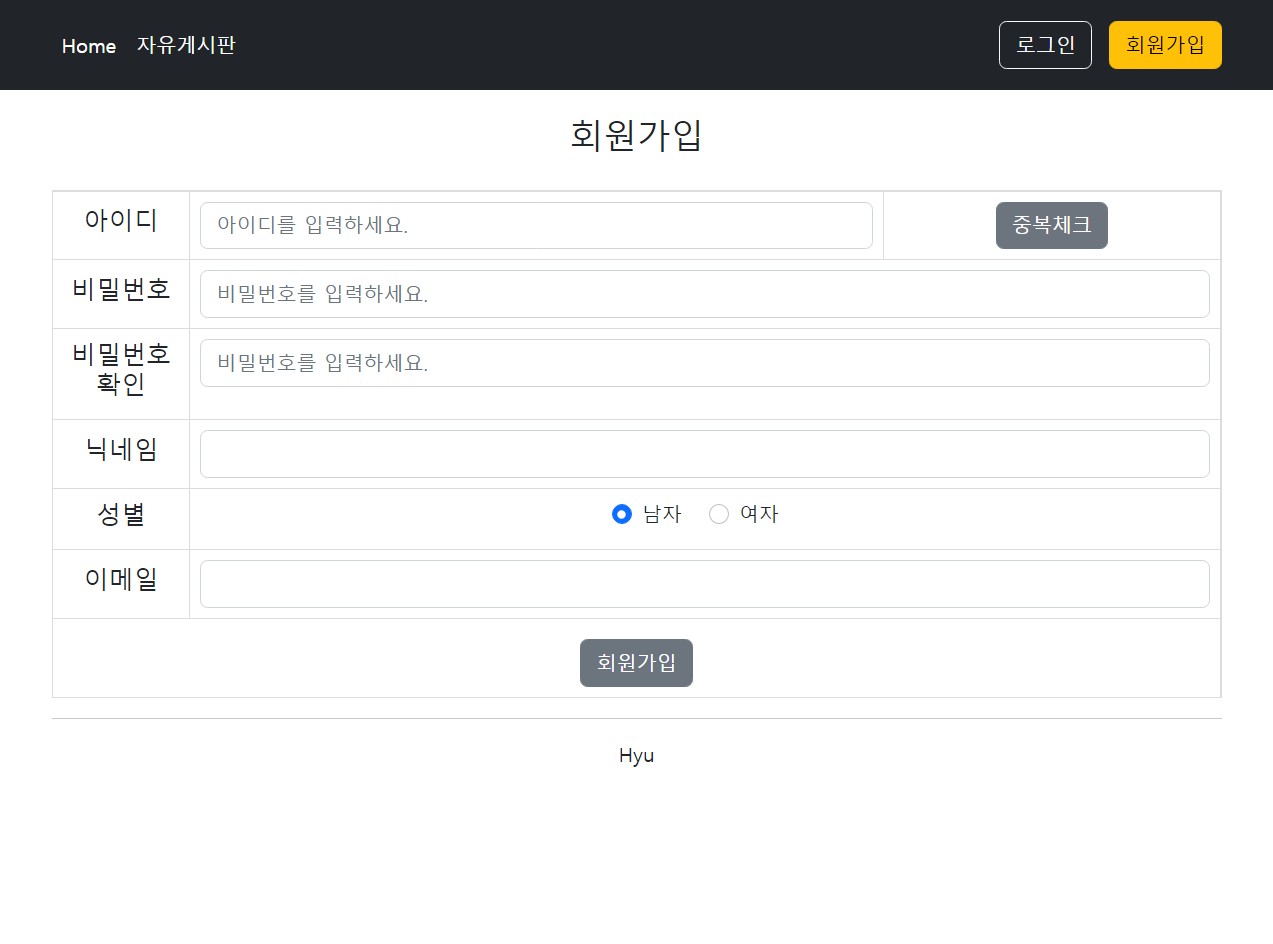
Task: Select the 여자 radio button
Action: pos(719,514)
